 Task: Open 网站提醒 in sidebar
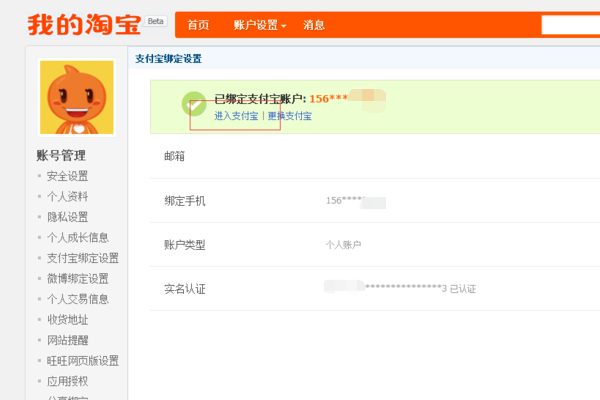pos(67,340)
